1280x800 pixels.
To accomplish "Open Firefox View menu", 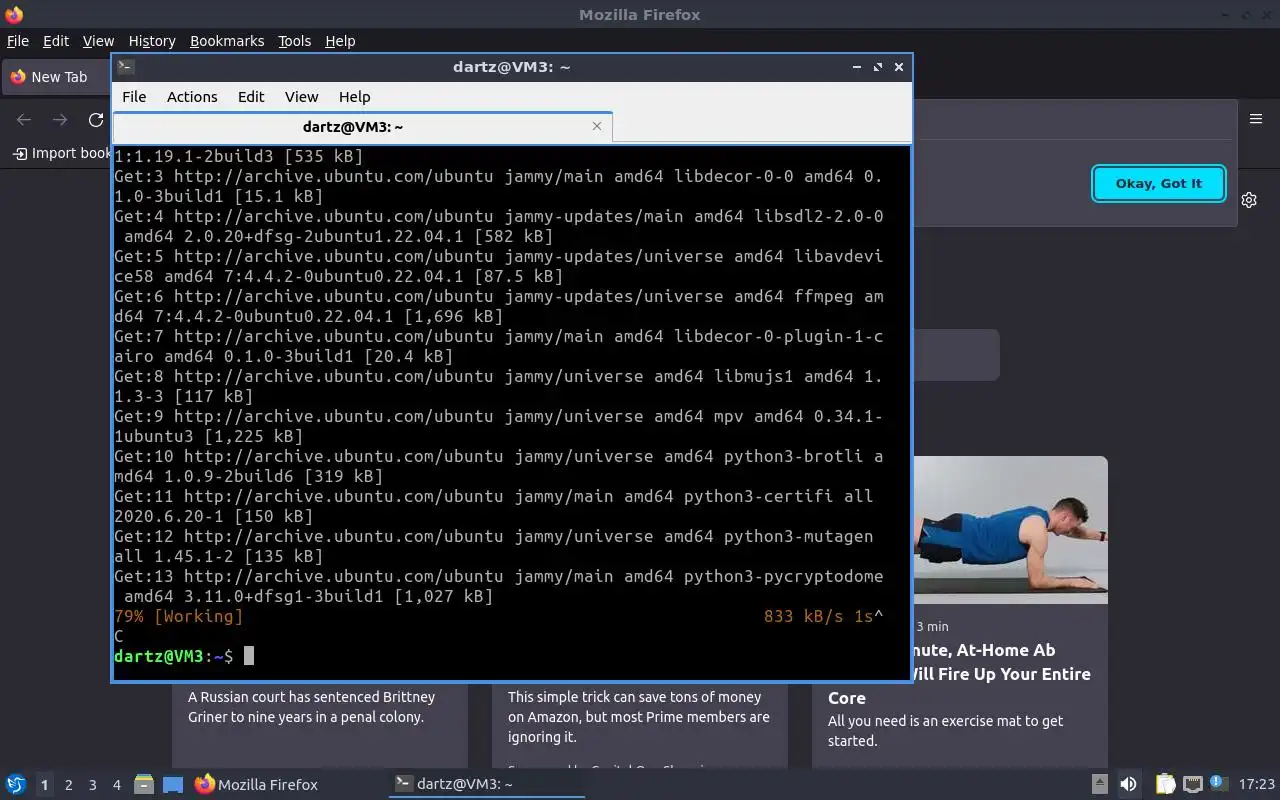I will [98, 41].
